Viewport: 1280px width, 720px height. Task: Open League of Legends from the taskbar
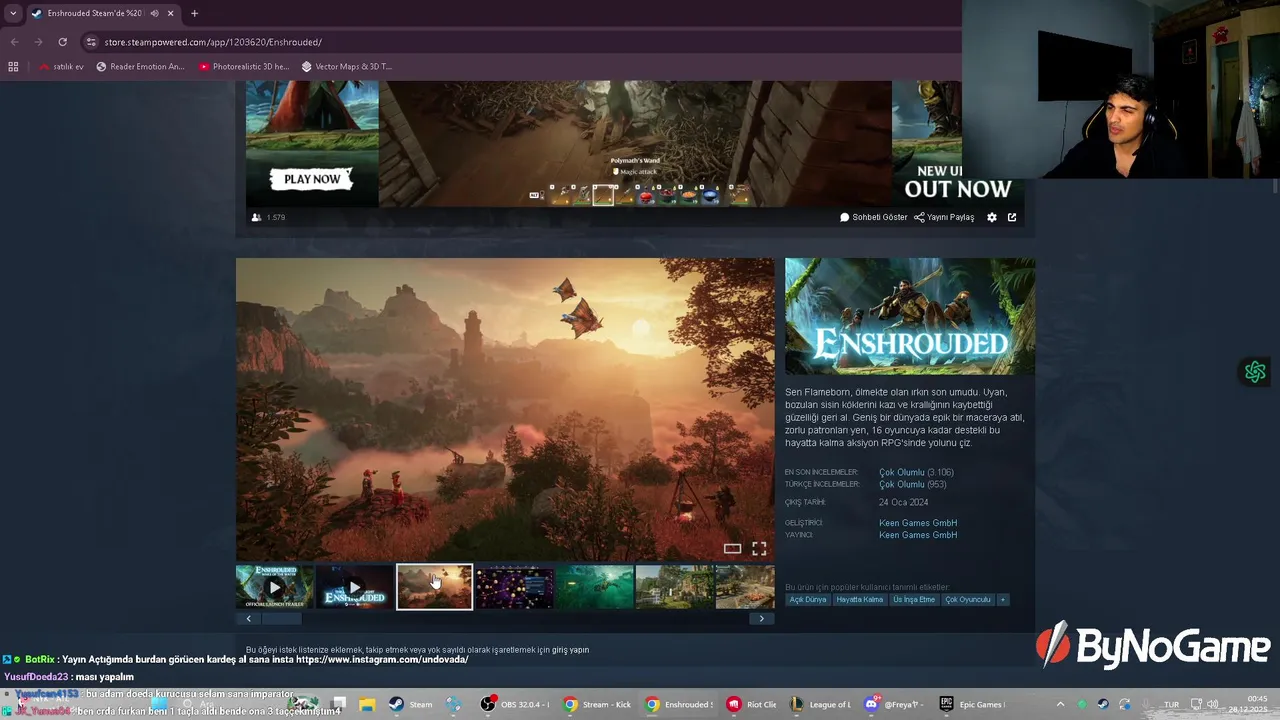[x=820, y=704]
